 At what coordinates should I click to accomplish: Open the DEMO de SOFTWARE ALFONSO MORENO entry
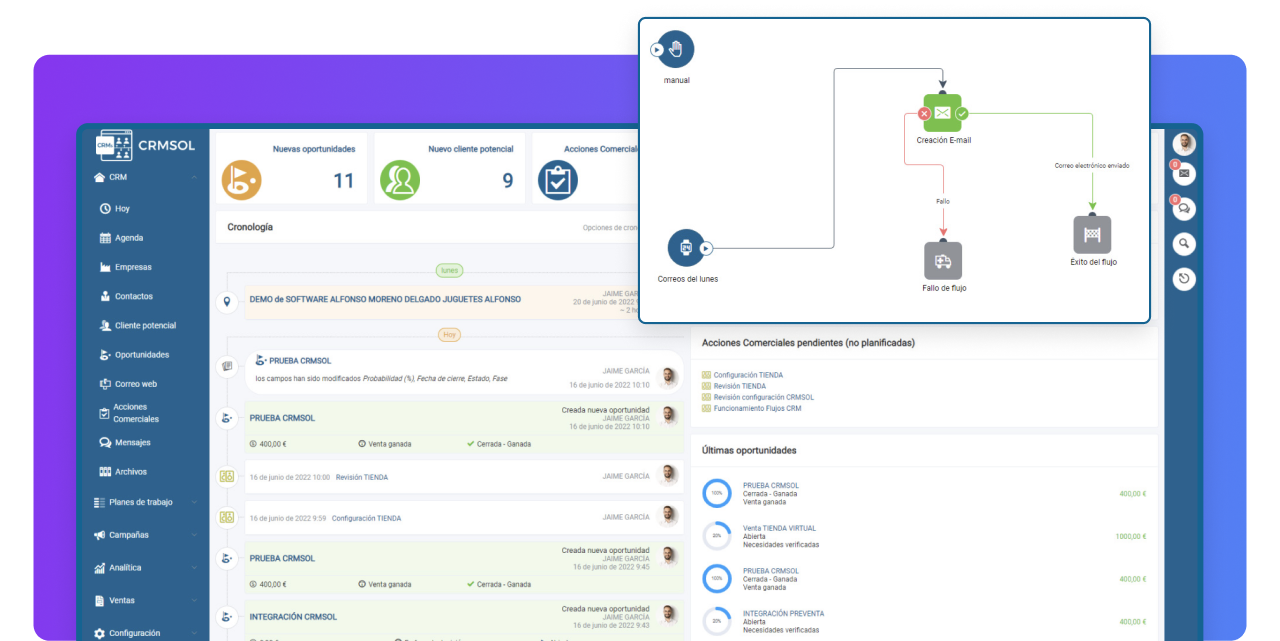click(x=385, y=299)
